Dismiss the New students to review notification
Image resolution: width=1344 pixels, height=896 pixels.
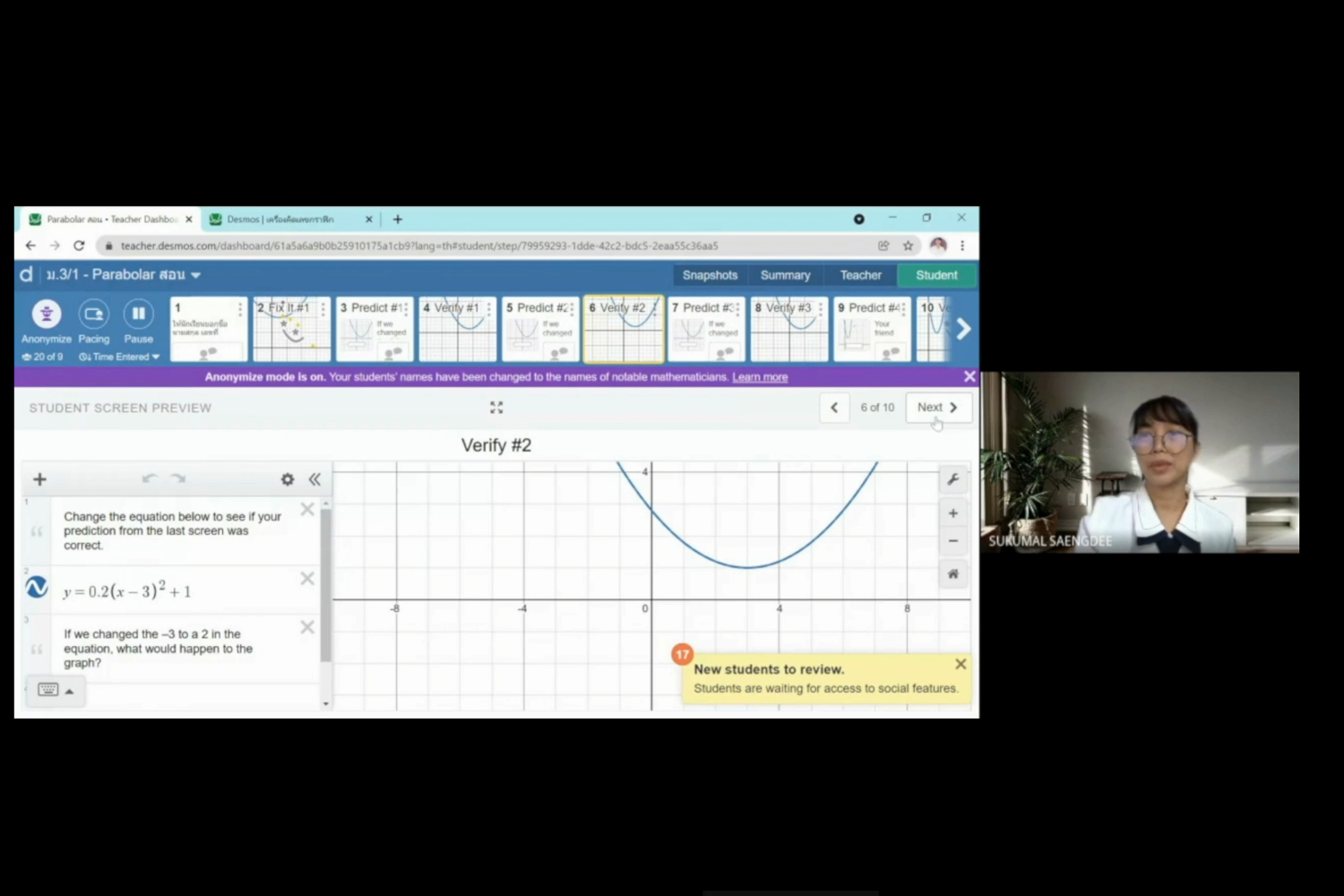click(961, 664)
